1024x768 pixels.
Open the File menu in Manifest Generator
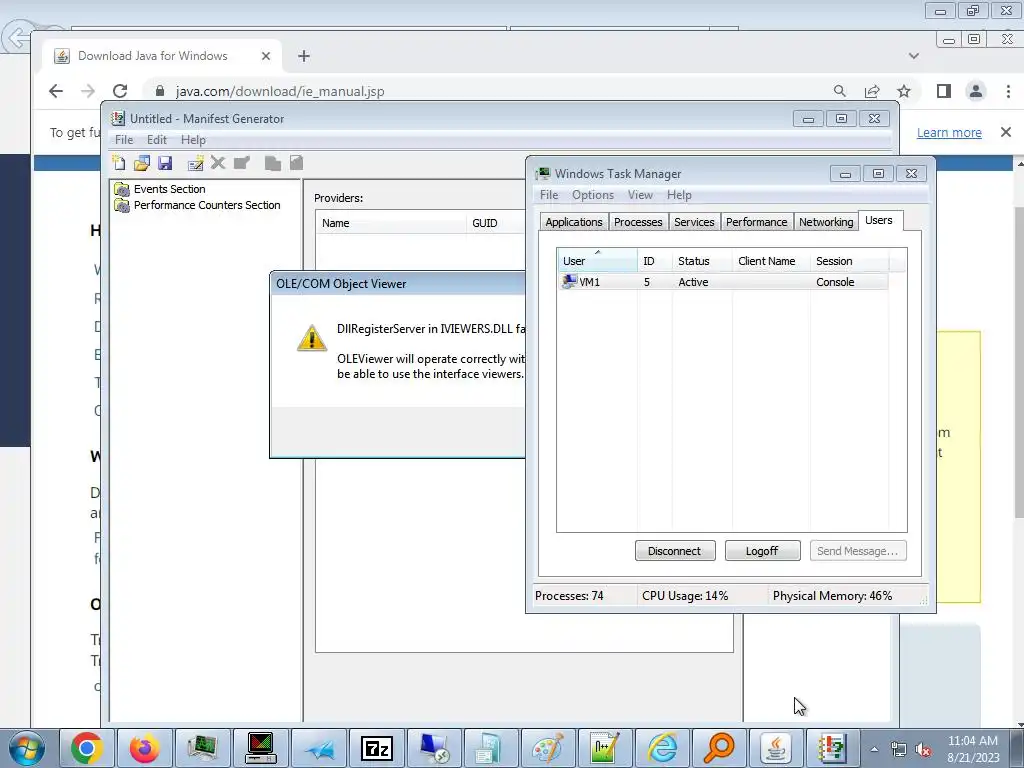coord(124,140)
